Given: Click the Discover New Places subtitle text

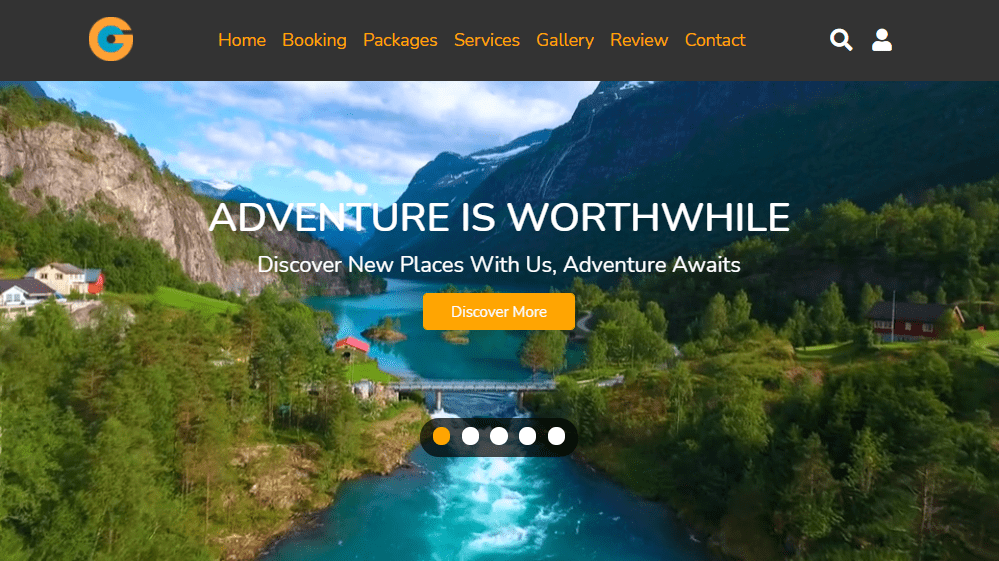Looking at the screenshot, I should [x=499, y=264].
